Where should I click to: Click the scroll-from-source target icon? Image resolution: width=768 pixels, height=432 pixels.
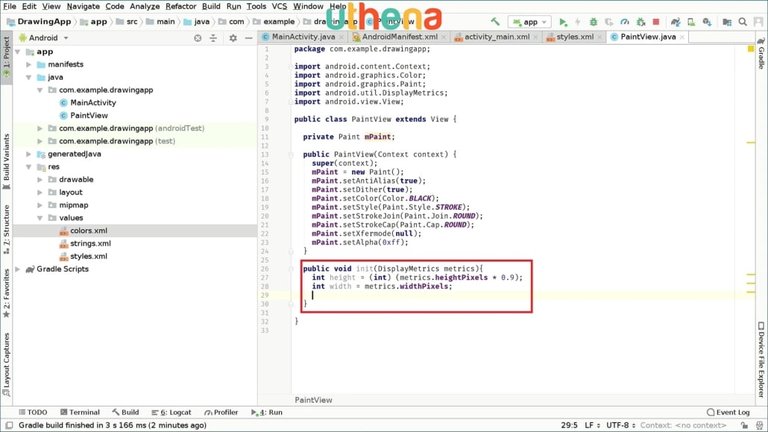pyautogui.click(x=197, y=37)
